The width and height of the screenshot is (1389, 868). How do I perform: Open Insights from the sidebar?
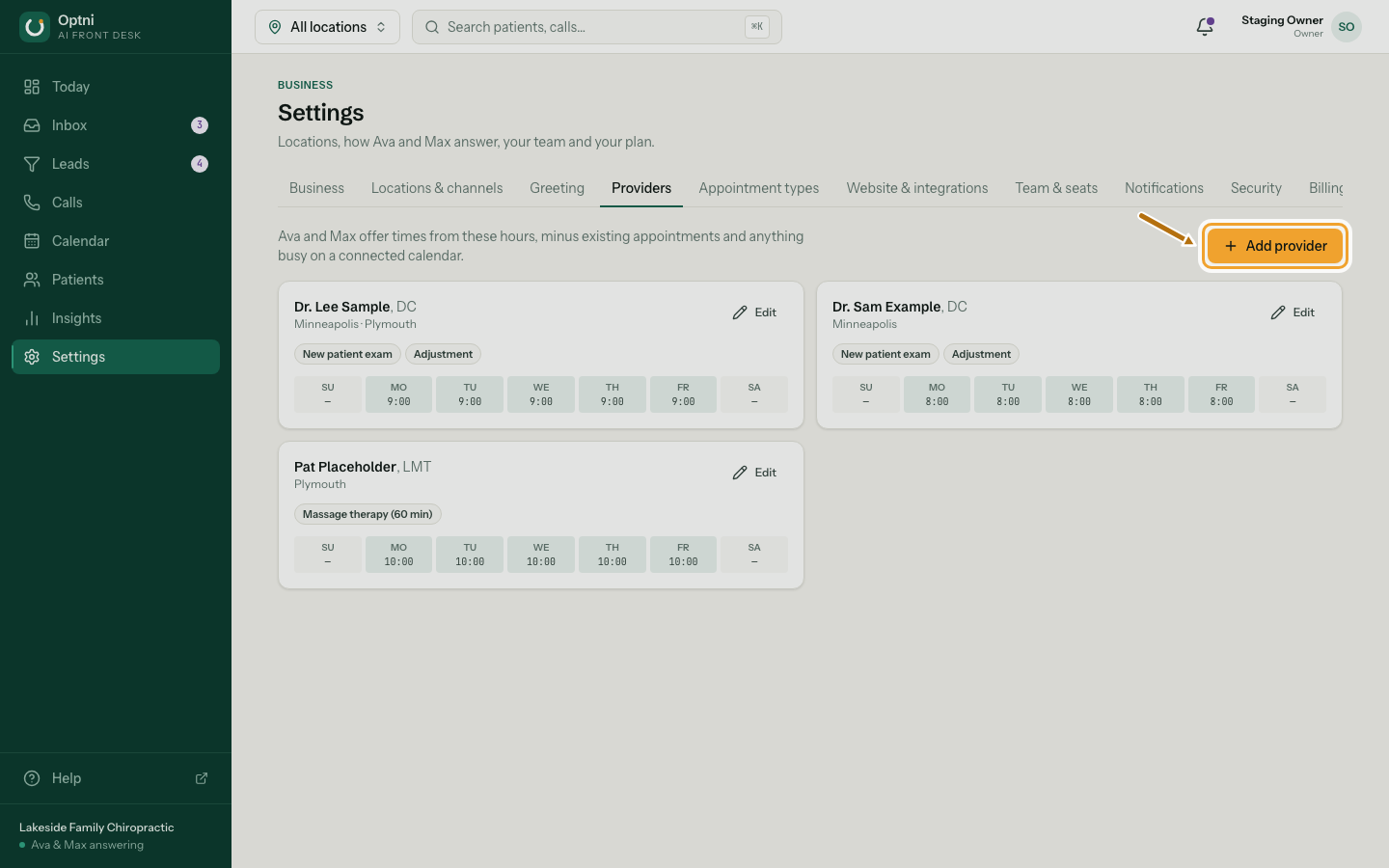pos(116,318)
